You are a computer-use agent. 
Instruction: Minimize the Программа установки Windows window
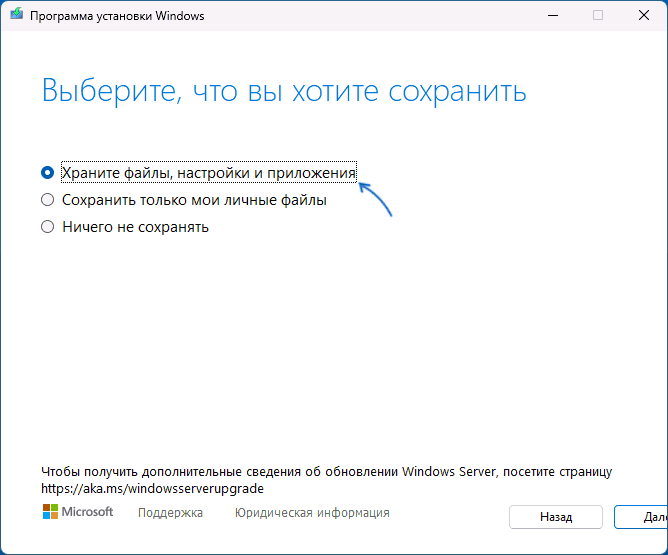tap(553, 15)
